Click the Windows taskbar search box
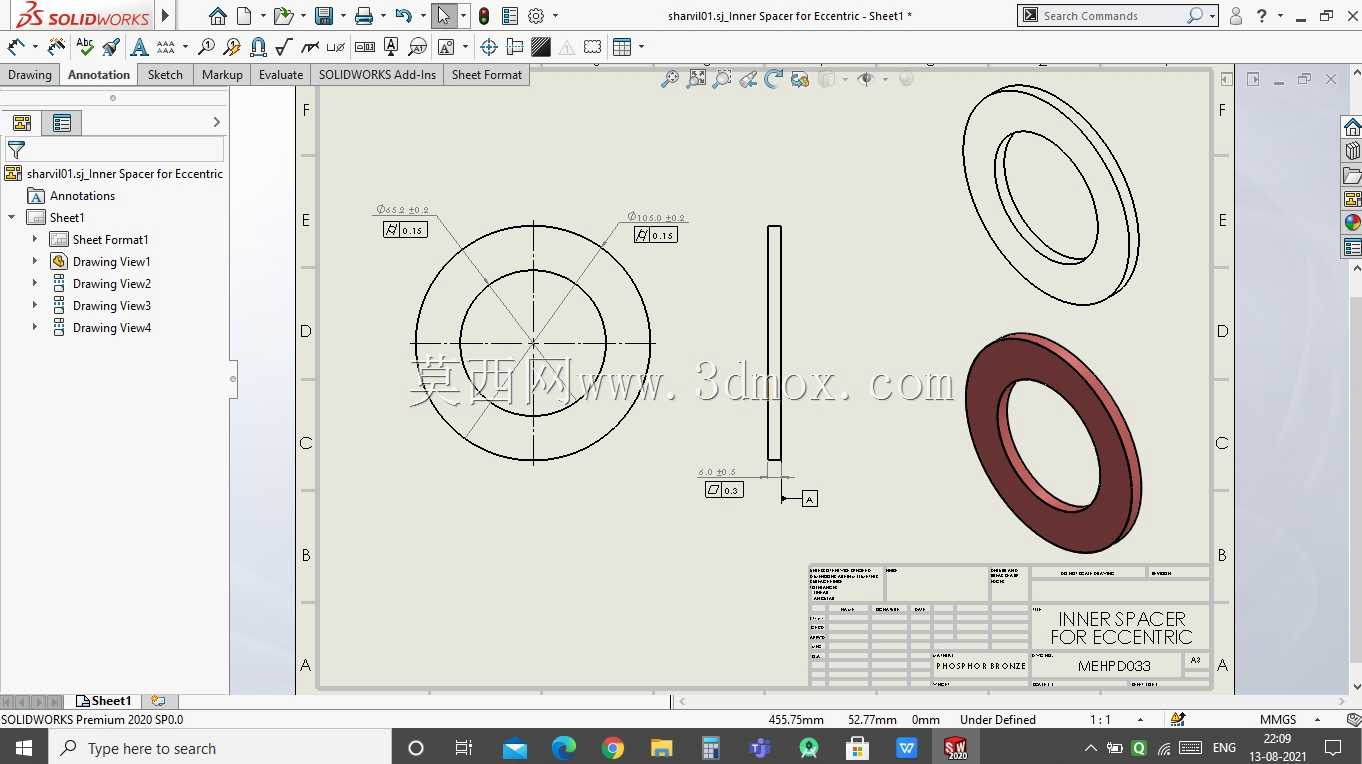The width and height of the screenshot is (1362, 764). click(219, 748)
